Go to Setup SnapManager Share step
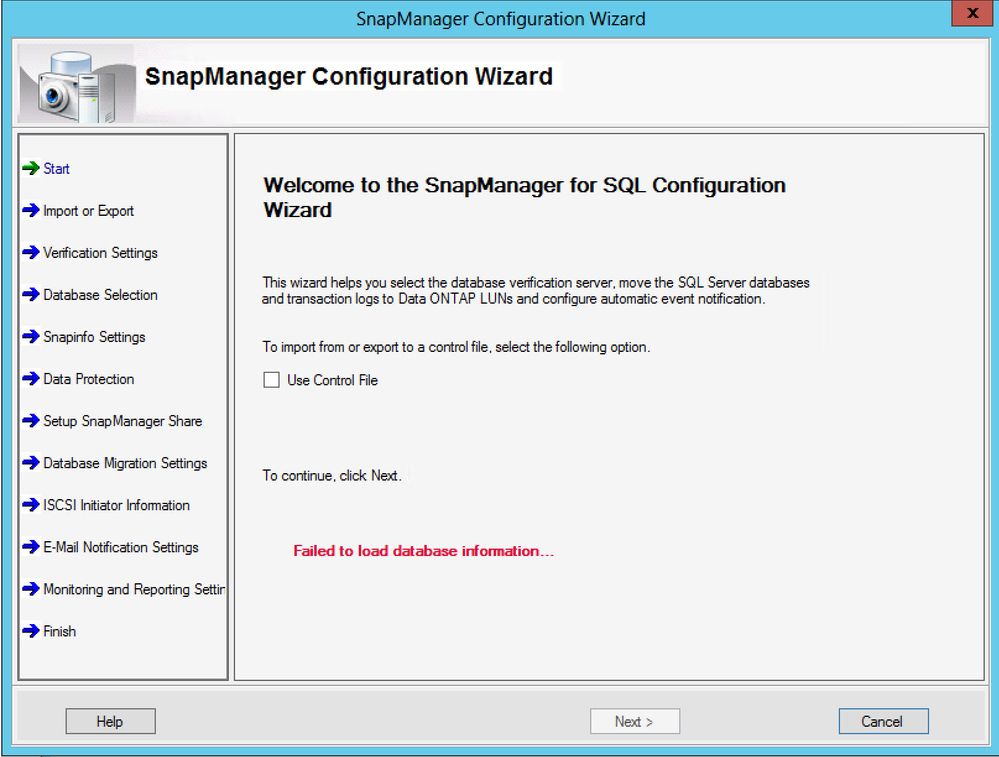999x757 pixels. 122,421
